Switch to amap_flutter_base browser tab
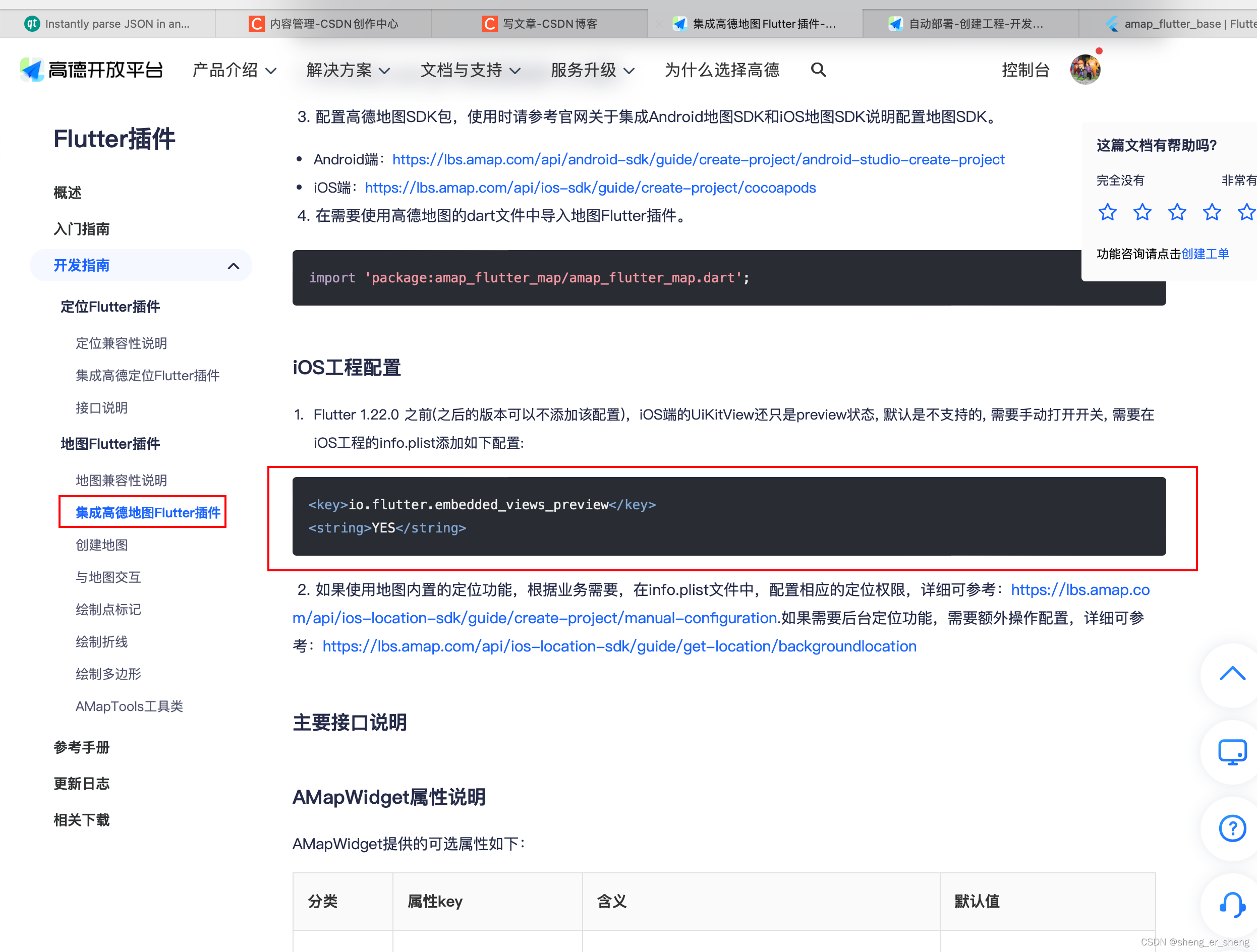The height and width of the screenshot is (952, 1257). pos(1168,24)
